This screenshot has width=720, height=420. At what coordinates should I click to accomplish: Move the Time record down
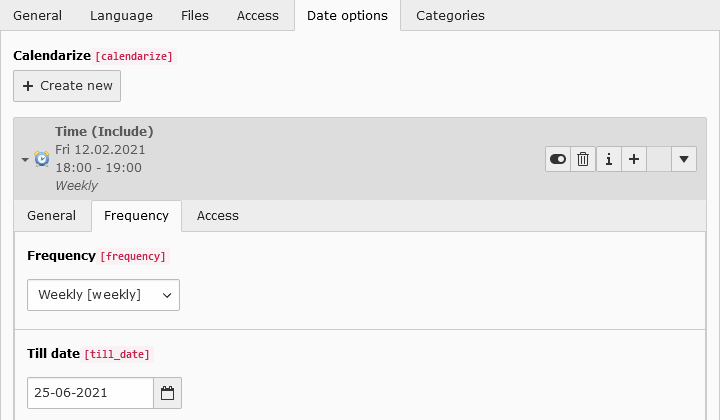click(x=684, y=159)
